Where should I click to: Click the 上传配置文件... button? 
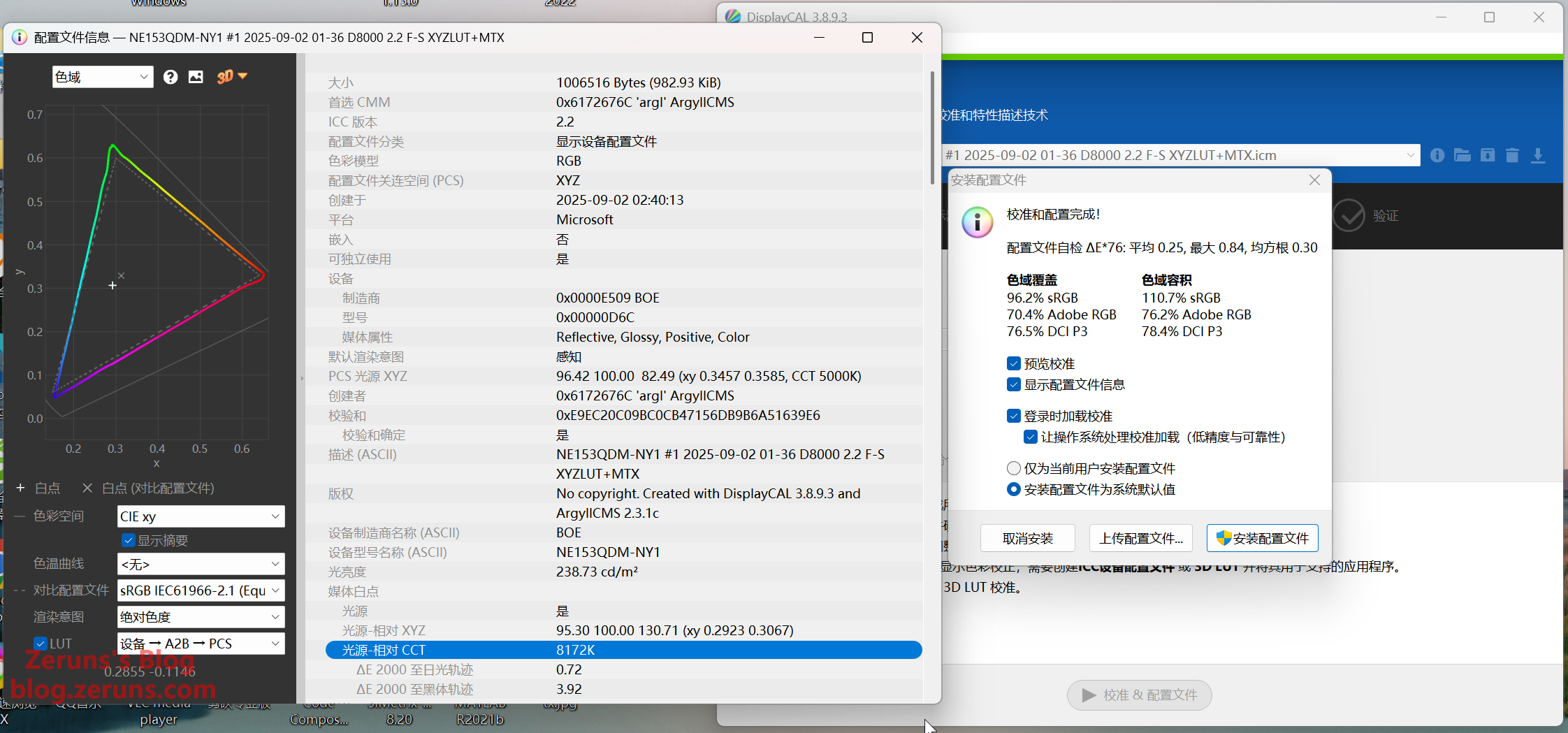(1140, 538)
